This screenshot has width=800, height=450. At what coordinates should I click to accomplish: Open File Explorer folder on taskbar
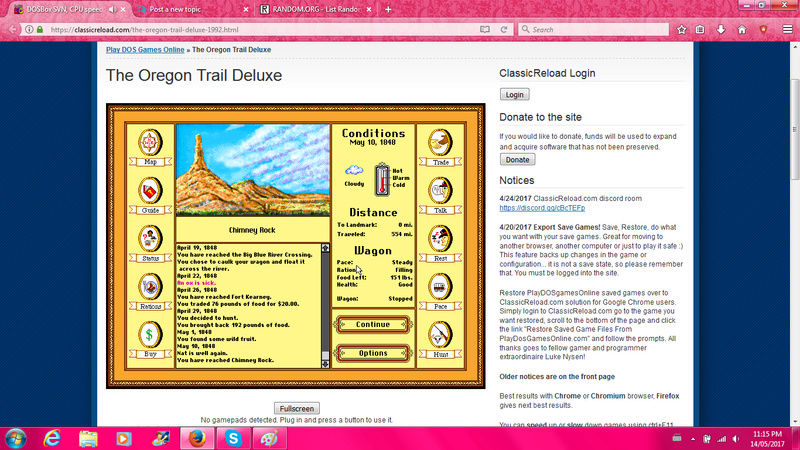(x=88, y=439)
